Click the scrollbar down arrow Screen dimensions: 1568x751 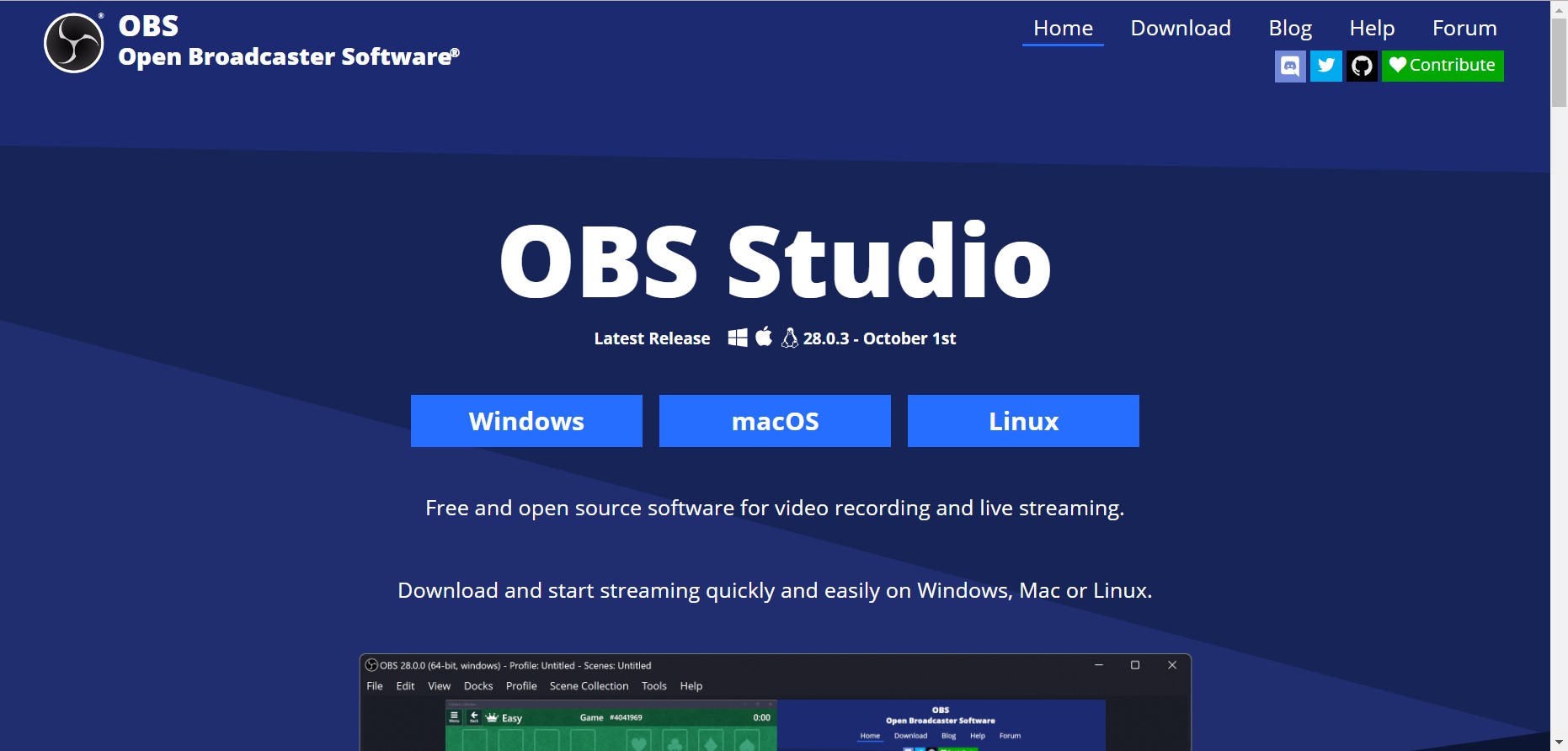click(x=1559, y=743)
